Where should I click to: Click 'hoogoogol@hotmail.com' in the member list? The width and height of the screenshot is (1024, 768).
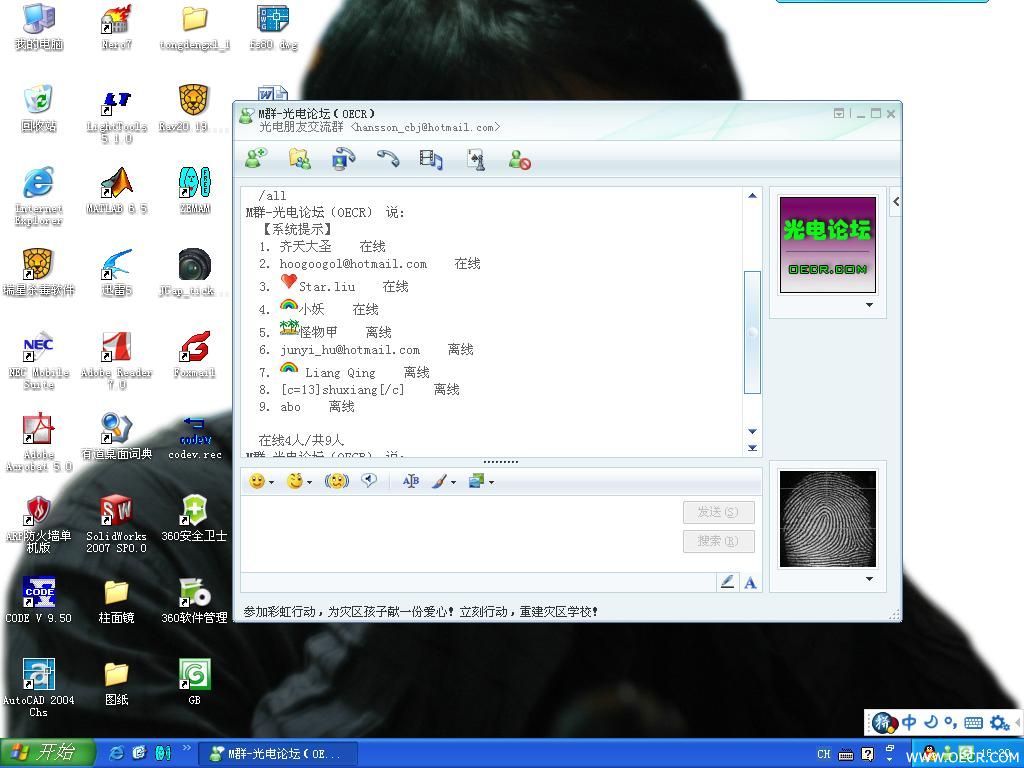(353, 264)
